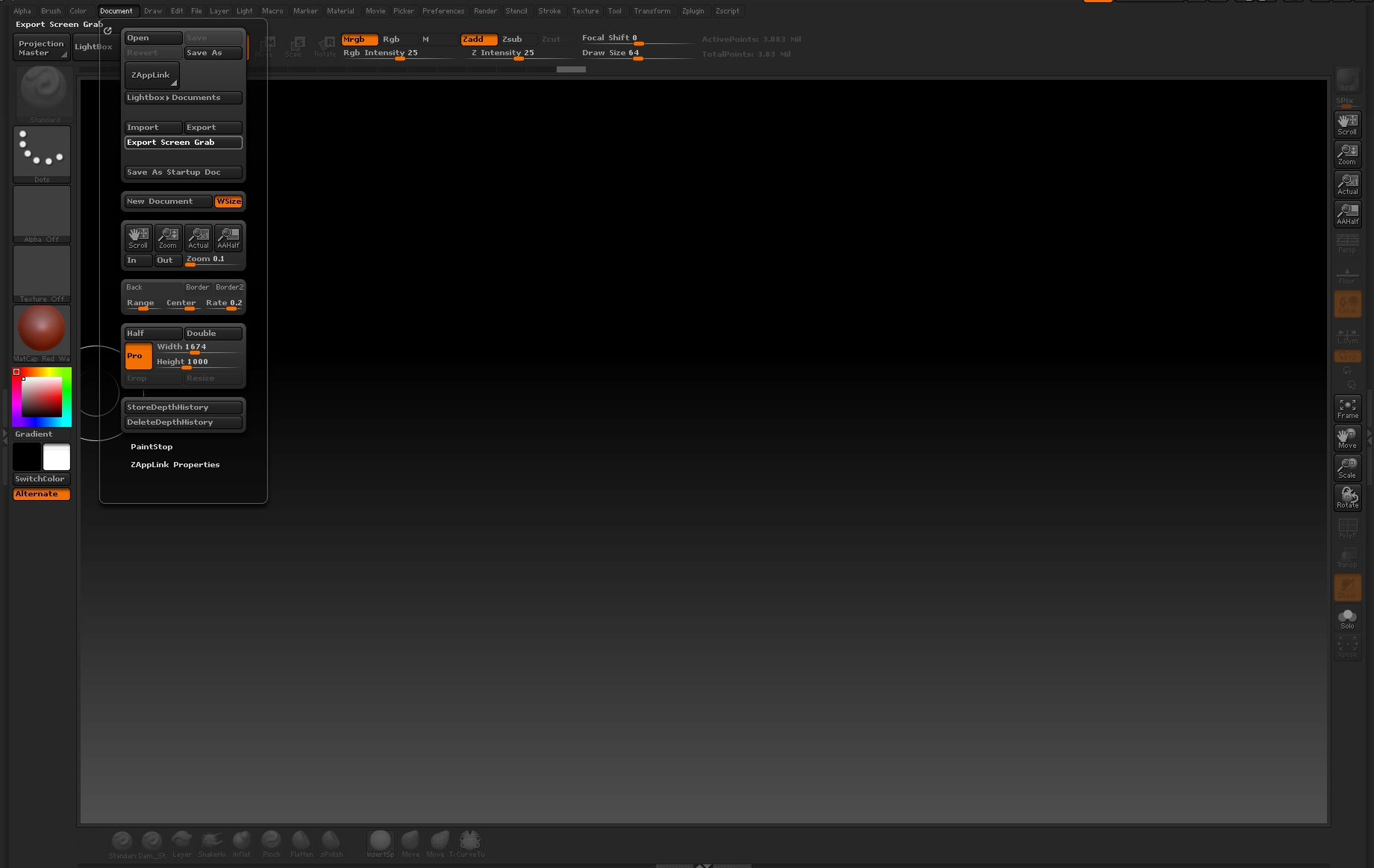
Task: Open the Preferences menu
Action: tap(443, 11)
